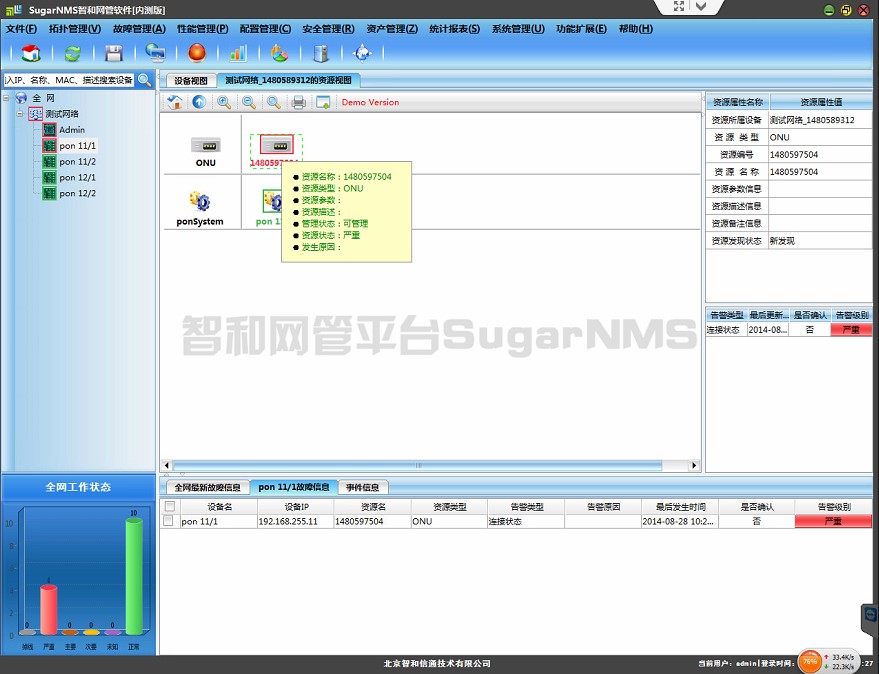Open the 帮助(H) menu
879x674 pixels.
point(636,29)
